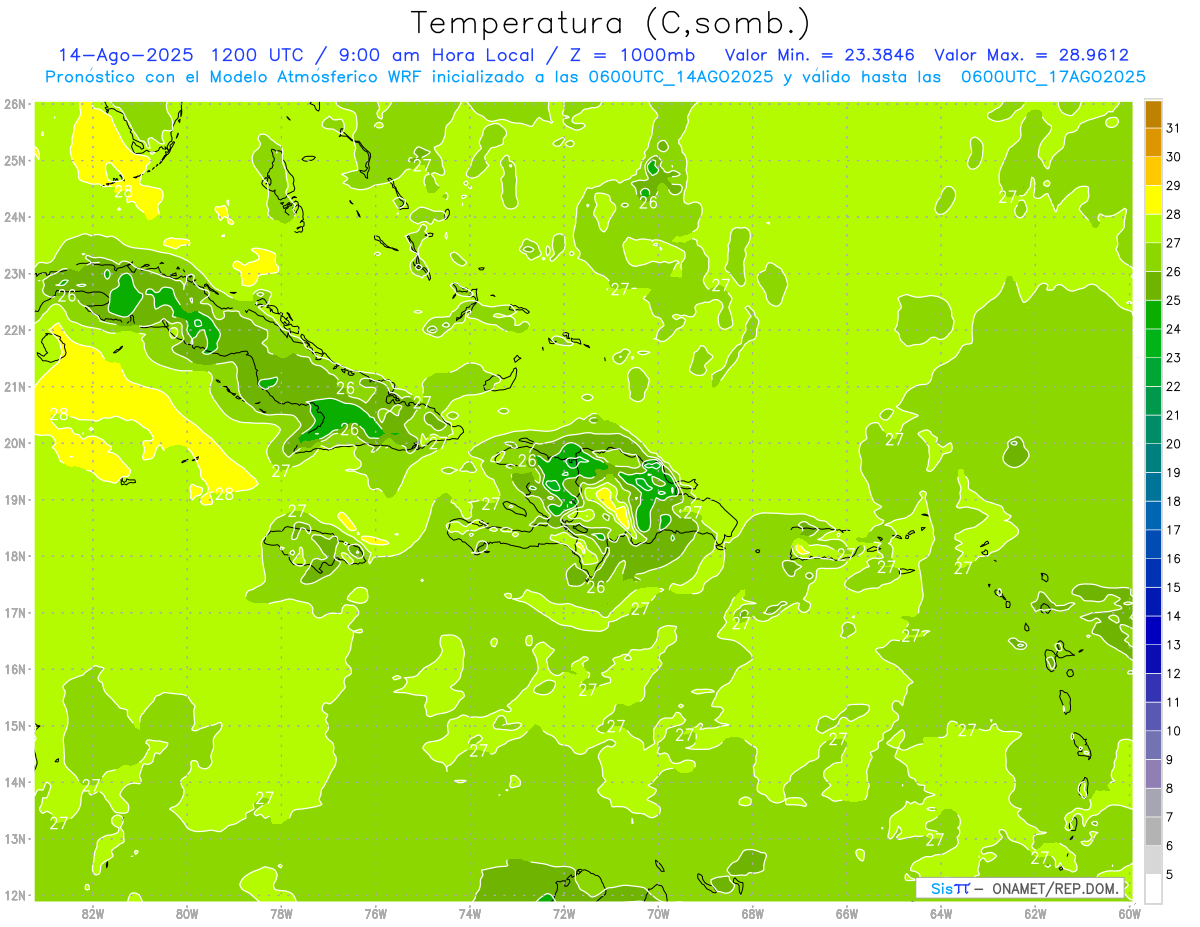Click the 11 value on the color scale
This screenshot has height=927, width=1200.
1173,702
